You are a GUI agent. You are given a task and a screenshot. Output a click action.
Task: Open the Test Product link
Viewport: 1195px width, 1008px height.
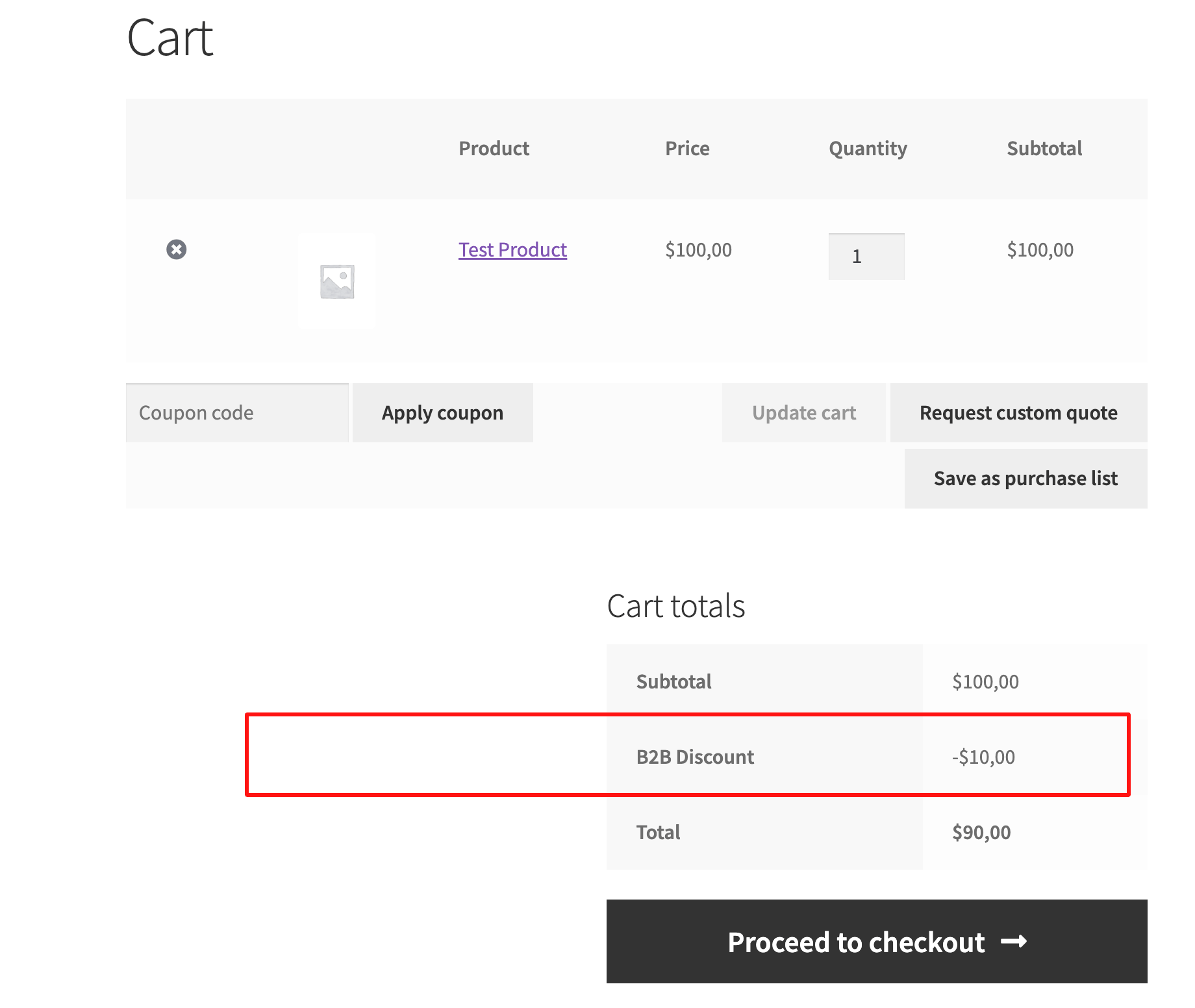pyautogui.click(x=512, y=249)
